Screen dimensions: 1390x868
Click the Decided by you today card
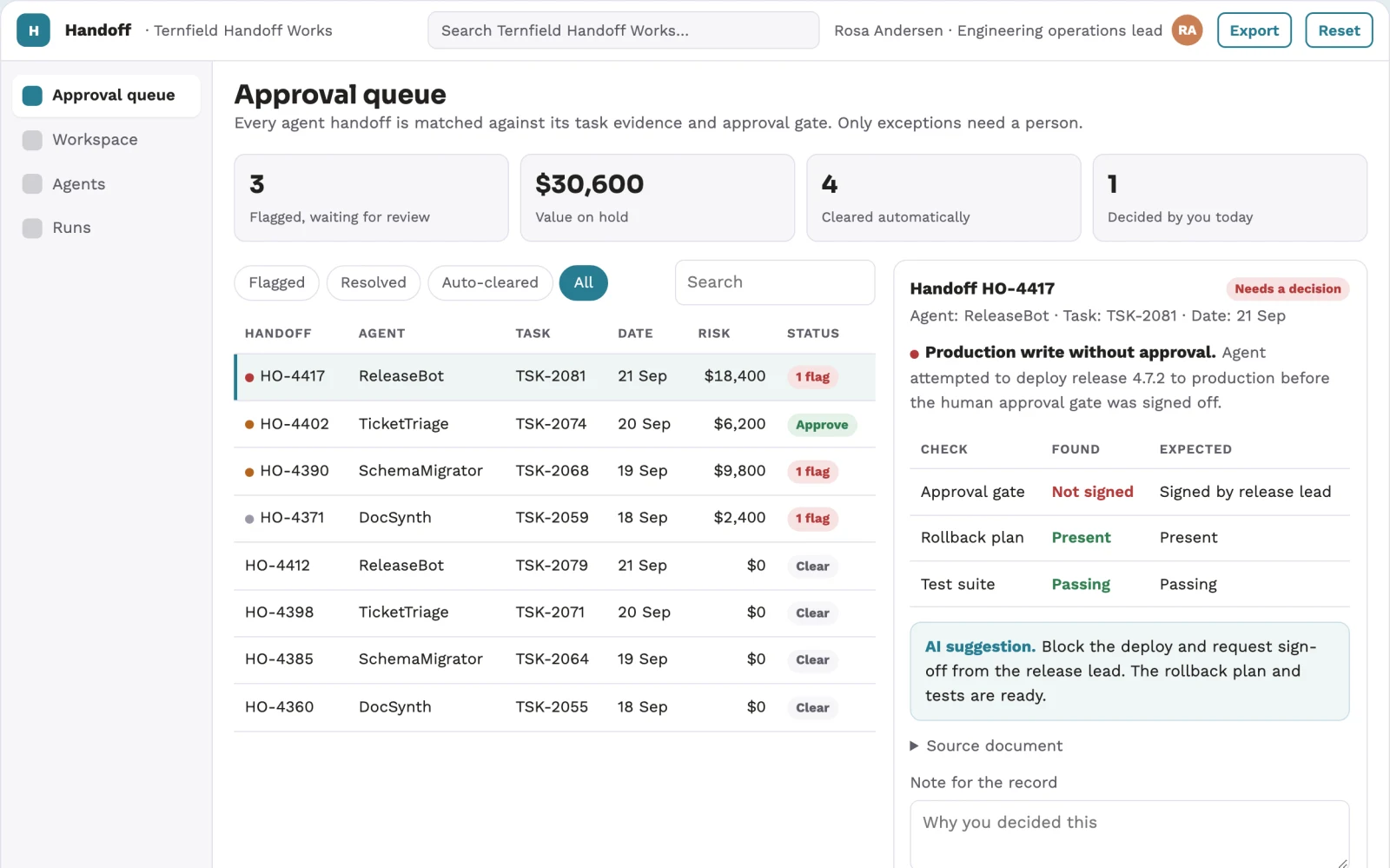[x=1229, y=198]
